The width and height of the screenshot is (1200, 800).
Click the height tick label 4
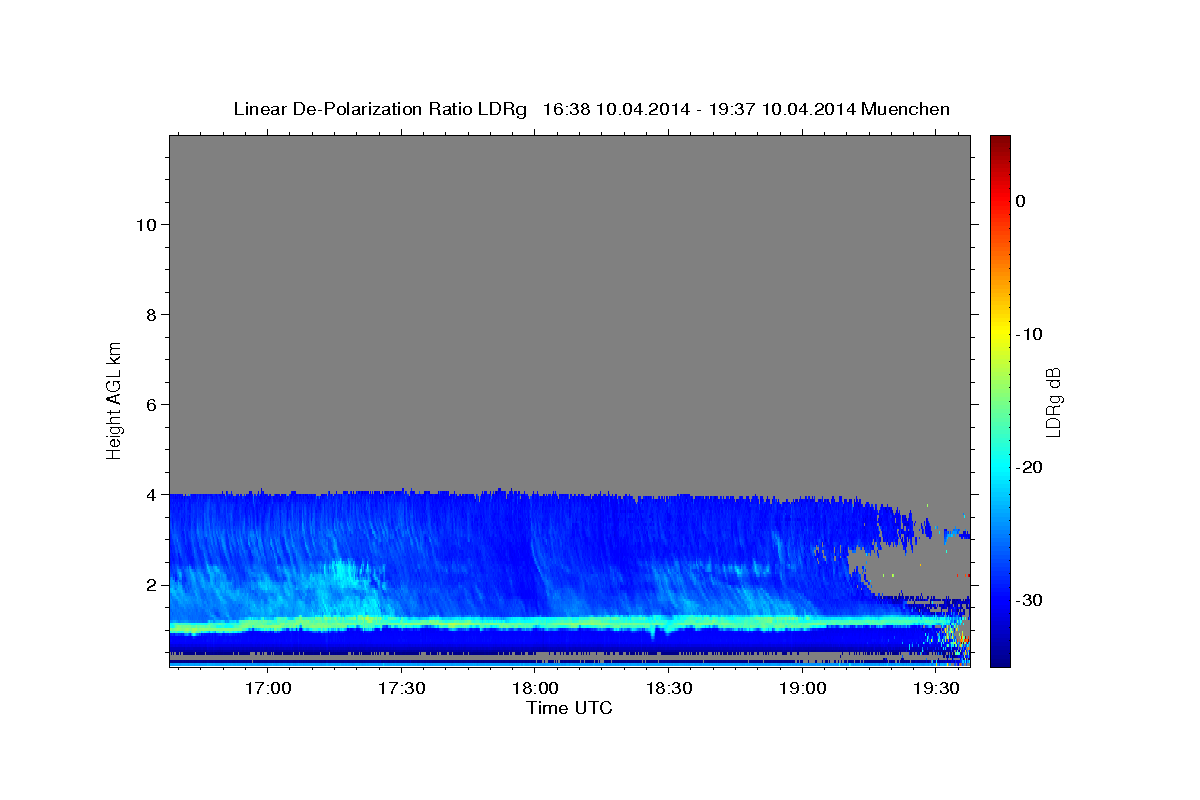coord(151,494)
